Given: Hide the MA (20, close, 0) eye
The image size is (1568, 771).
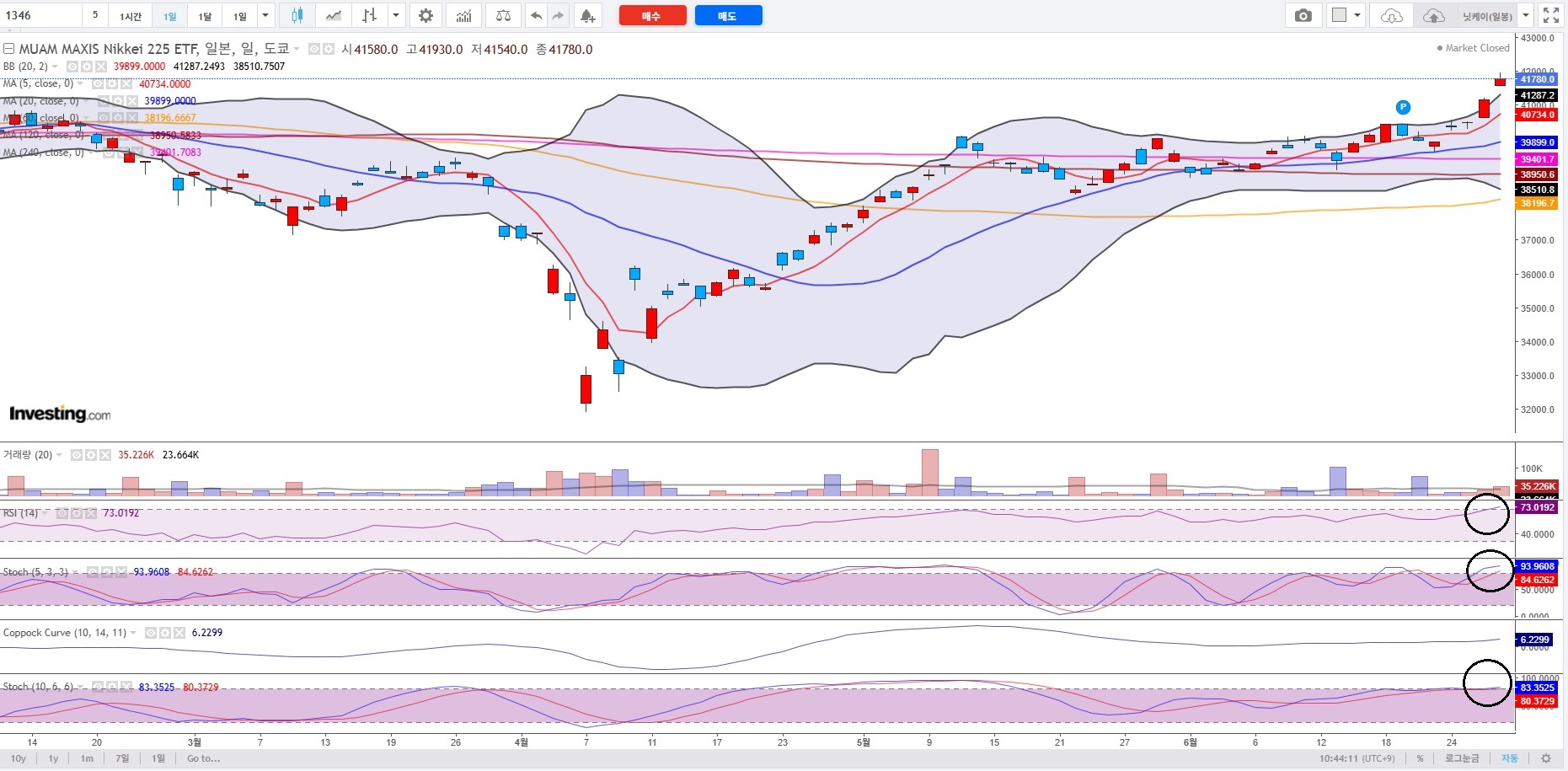Looking at the screenshot, I should pos(103,101).
